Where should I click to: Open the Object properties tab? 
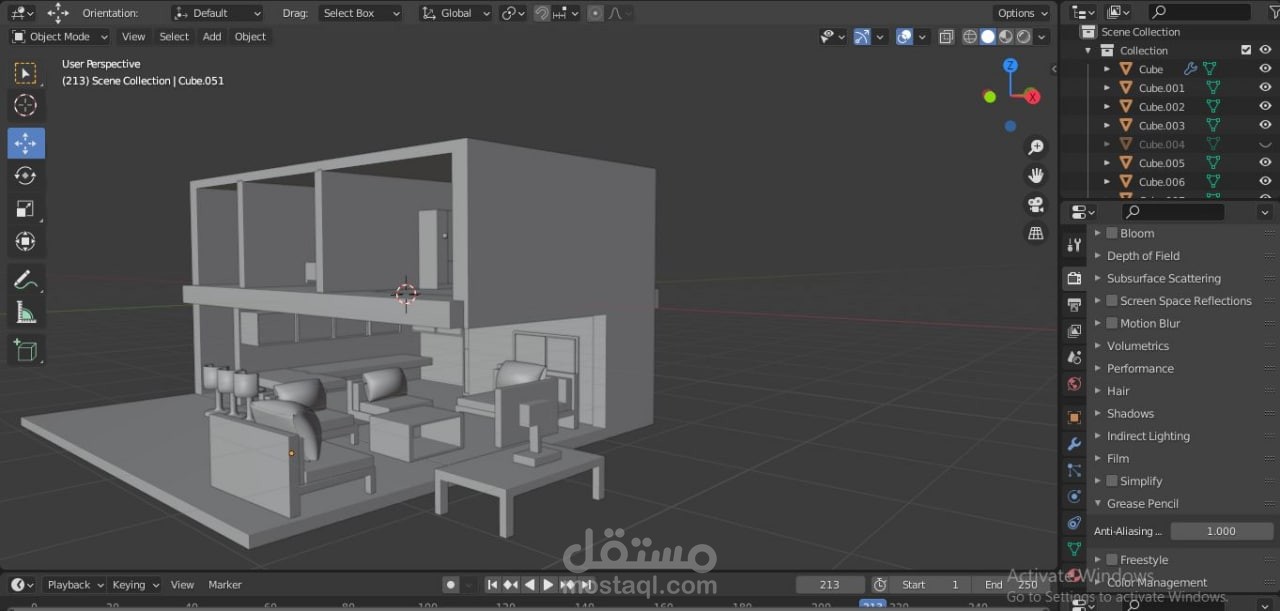[1074, 417]
